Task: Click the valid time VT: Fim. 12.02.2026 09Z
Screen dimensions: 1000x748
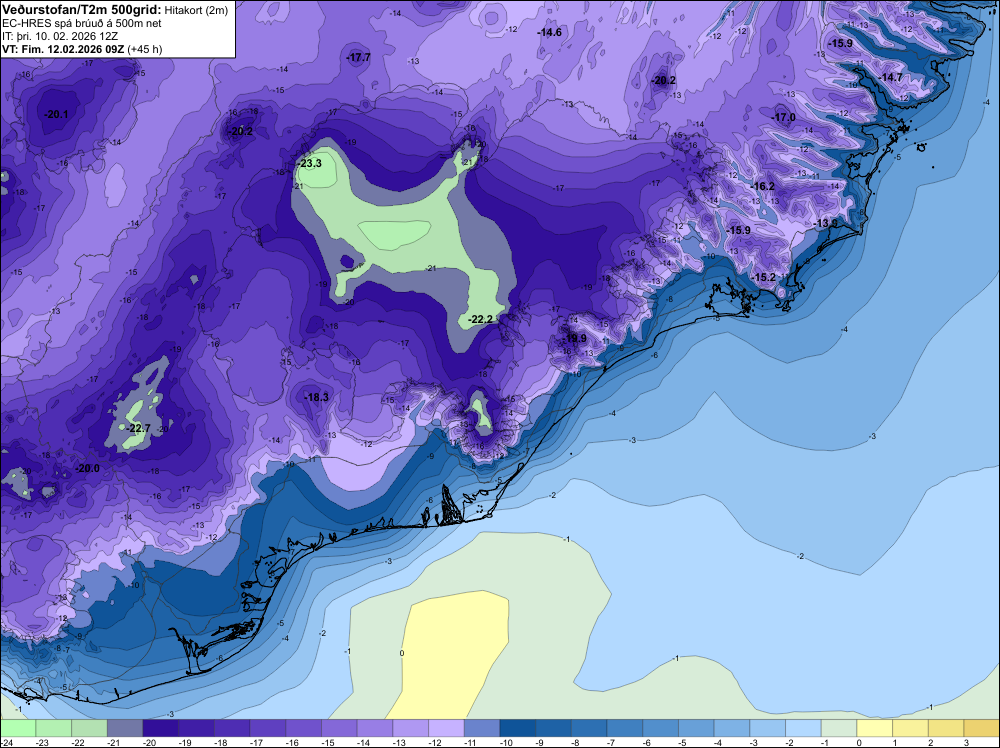Action: [63, 49]
